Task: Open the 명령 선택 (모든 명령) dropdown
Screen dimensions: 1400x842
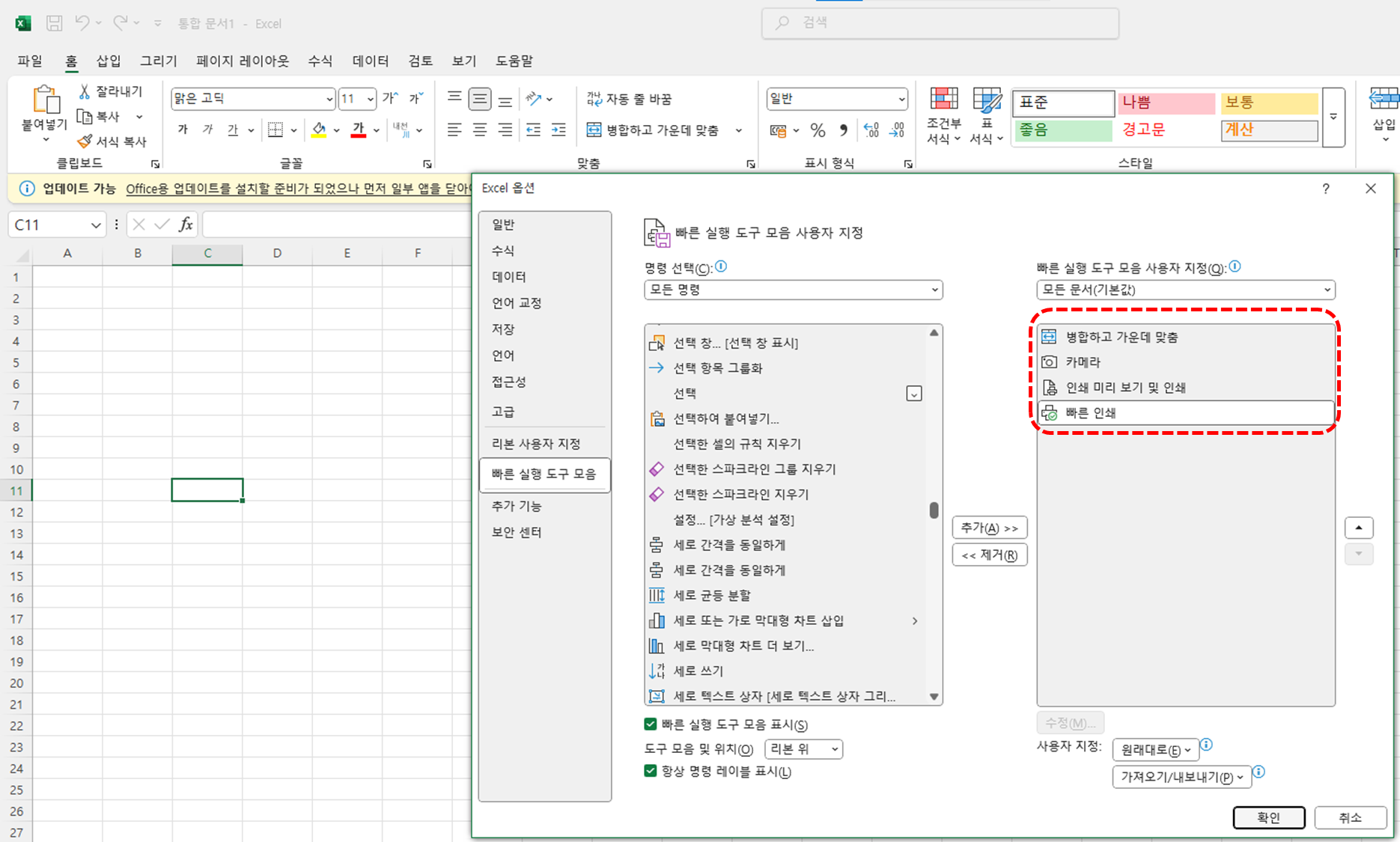Action: [x=793, y=290]
